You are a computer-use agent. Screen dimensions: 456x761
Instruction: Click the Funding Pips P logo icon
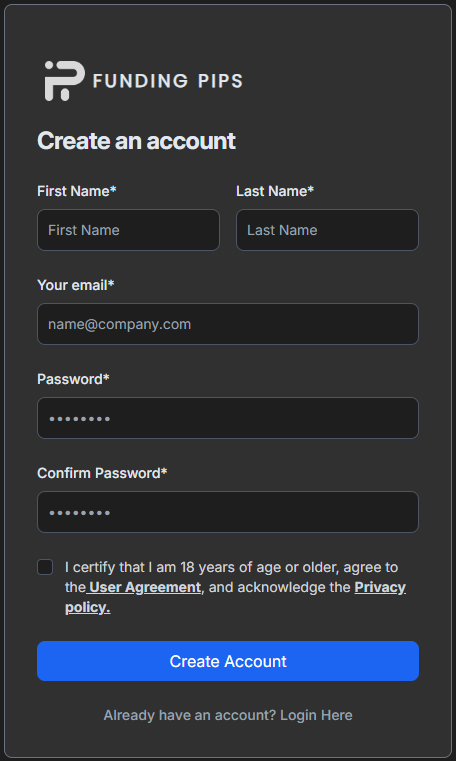coord(65,81)
